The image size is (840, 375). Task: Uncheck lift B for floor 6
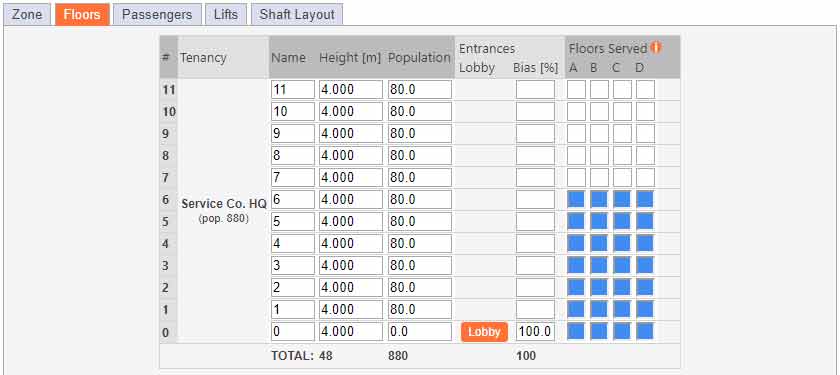pyautogui.click(x=599, y=199)
